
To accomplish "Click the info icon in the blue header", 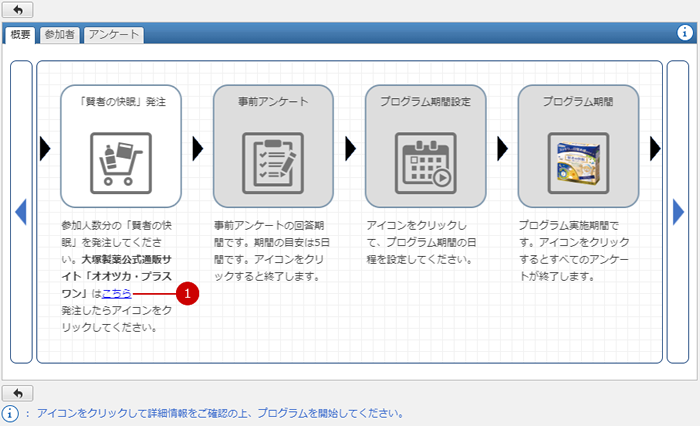I will (x=685, y=33).
